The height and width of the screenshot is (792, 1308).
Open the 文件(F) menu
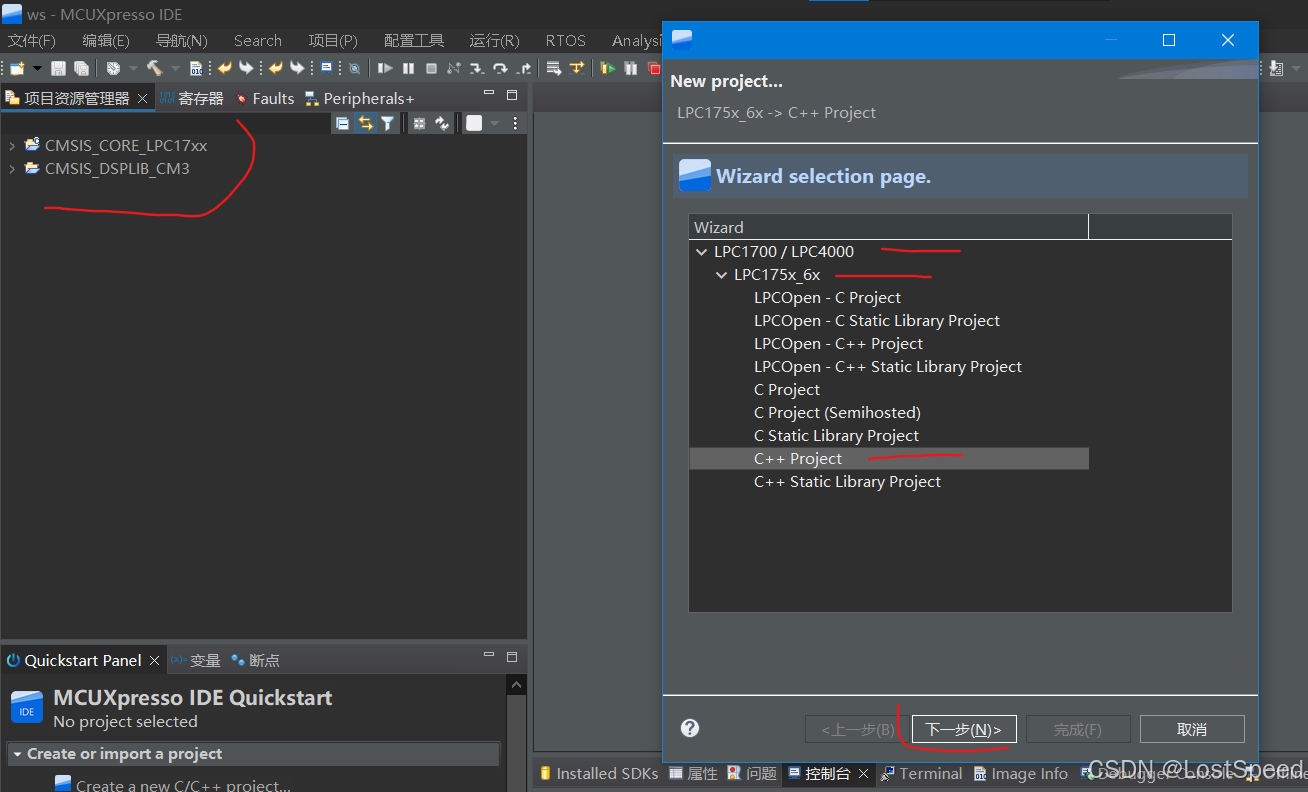(x=32, y=41)
